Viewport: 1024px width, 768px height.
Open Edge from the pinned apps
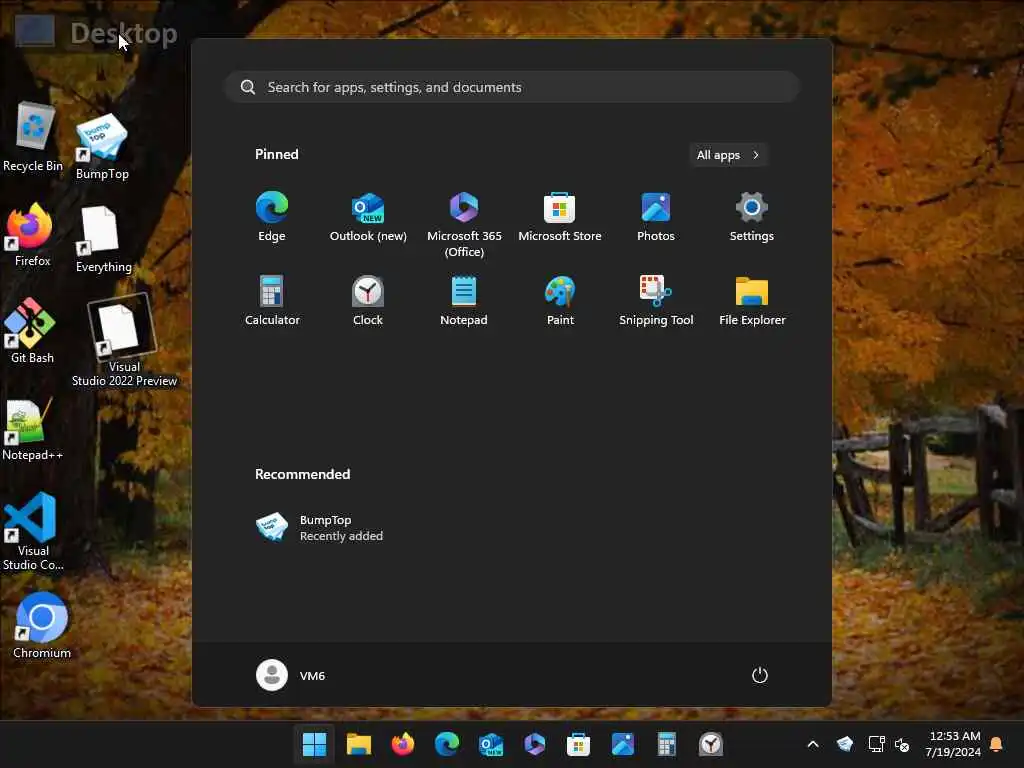click(272, 217)
